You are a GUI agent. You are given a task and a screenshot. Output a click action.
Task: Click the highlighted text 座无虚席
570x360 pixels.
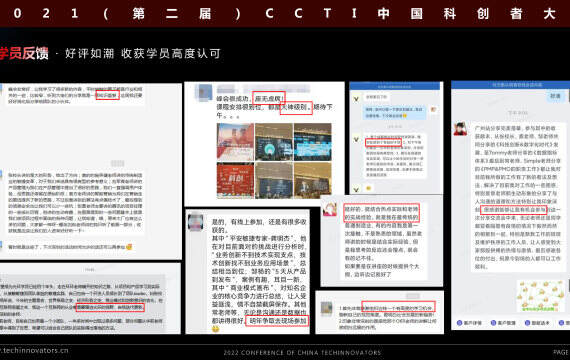tap(269, 98)
